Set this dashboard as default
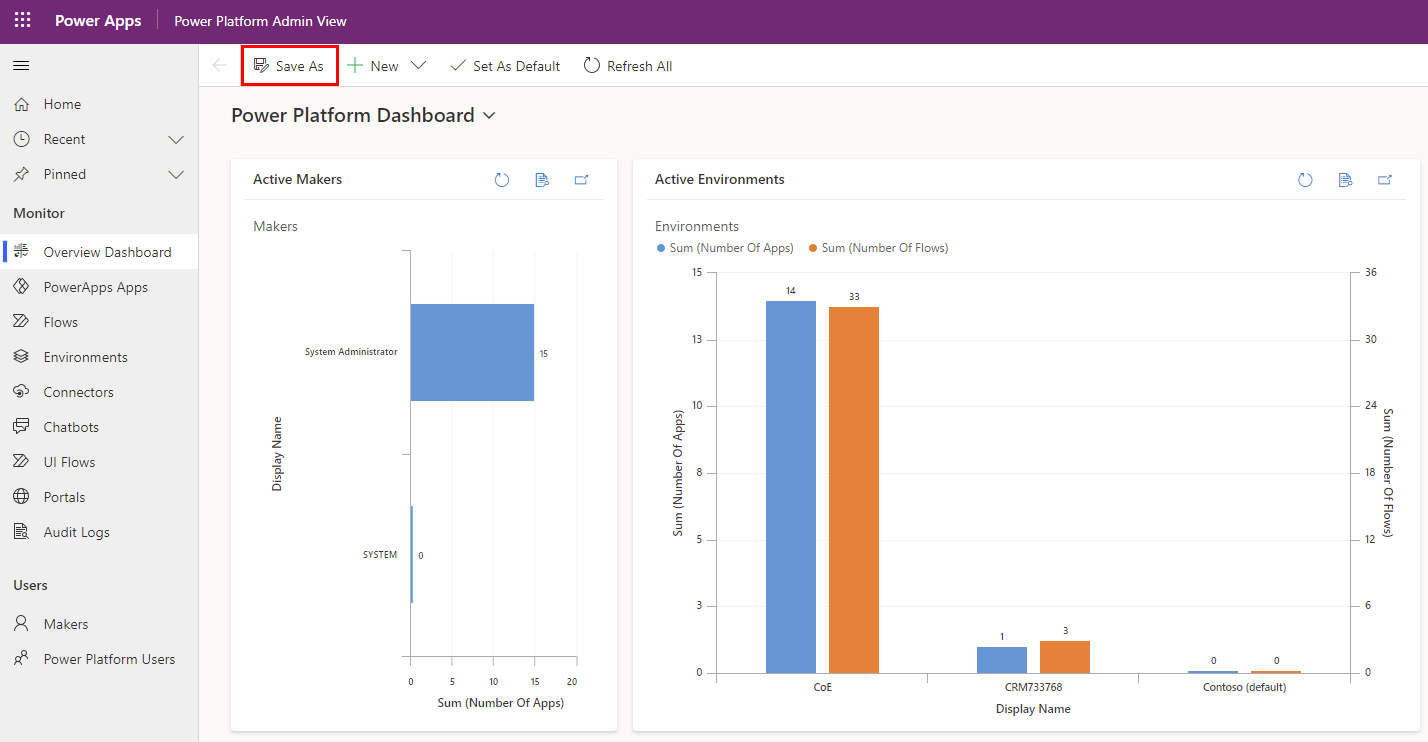Image resolution: width=1428 pixels, height=742 pixels. pos(505,65)
